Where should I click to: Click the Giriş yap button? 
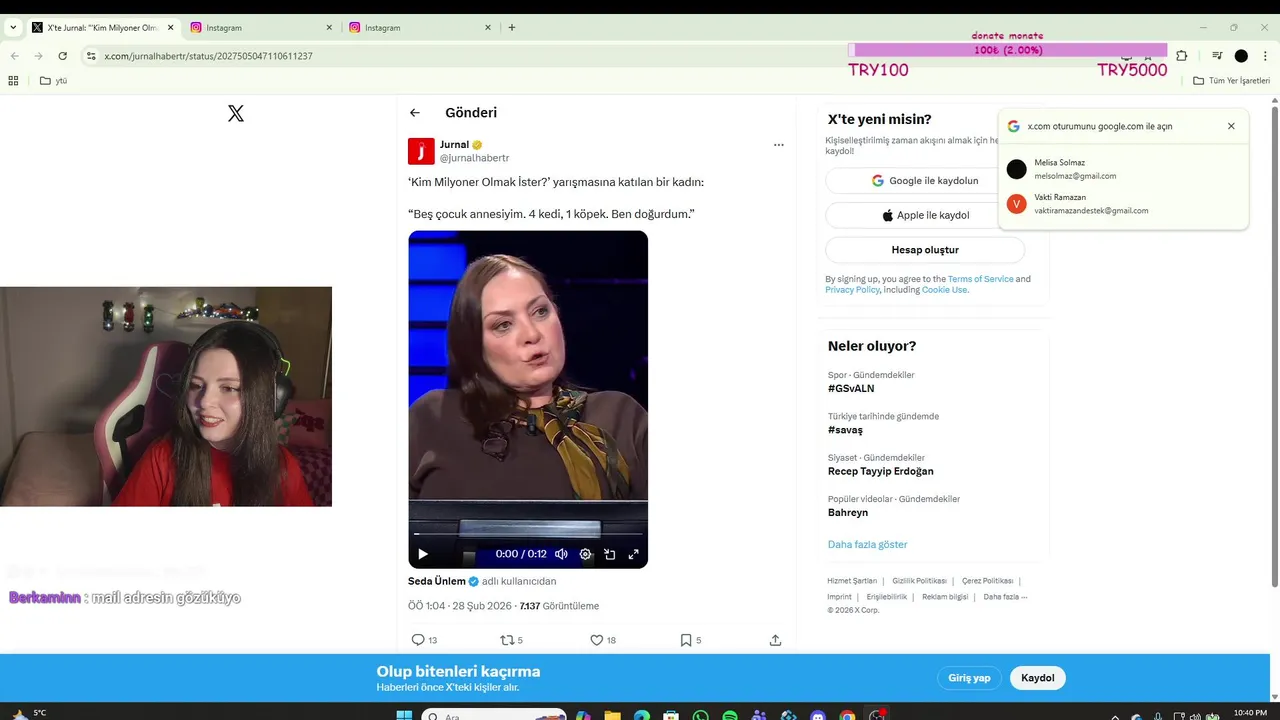click(x=969, y=678)
